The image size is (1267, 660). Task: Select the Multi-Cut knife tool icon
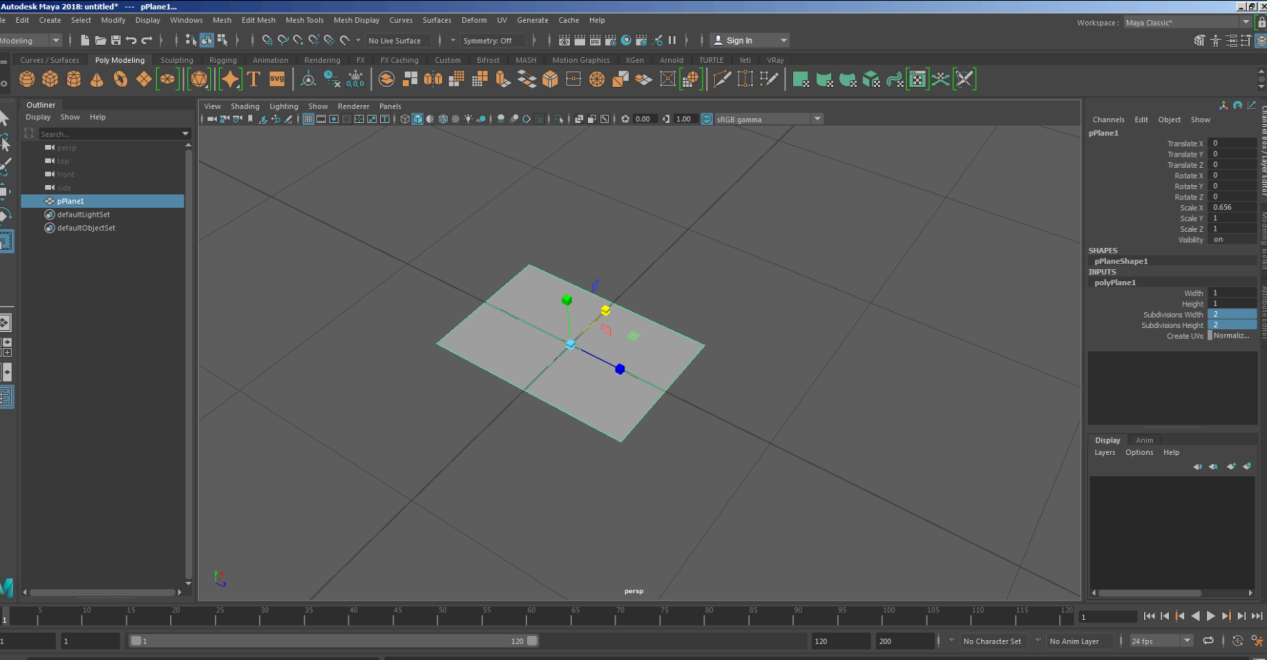coord(721,79)
